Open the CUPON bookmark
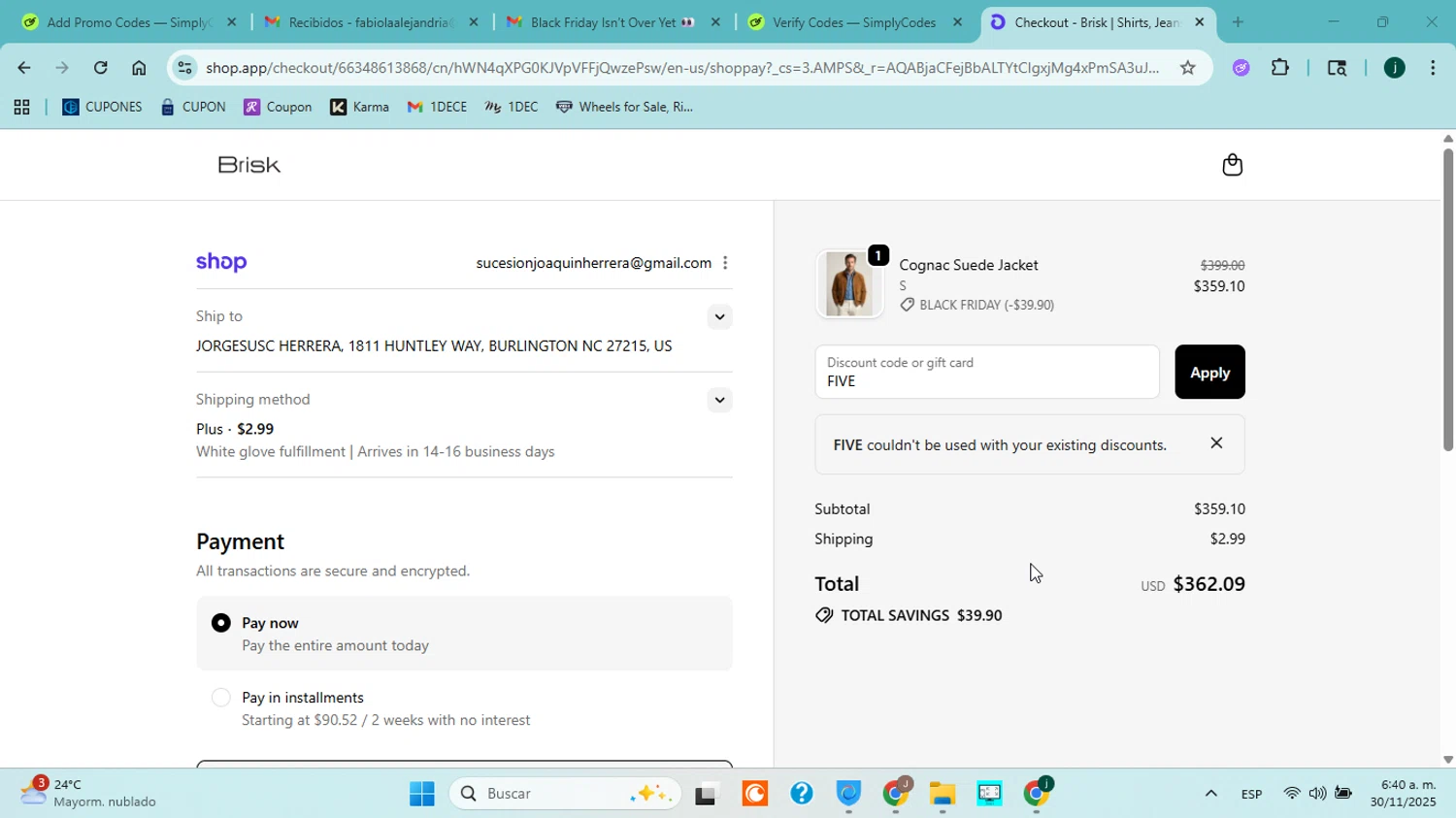 193,108
